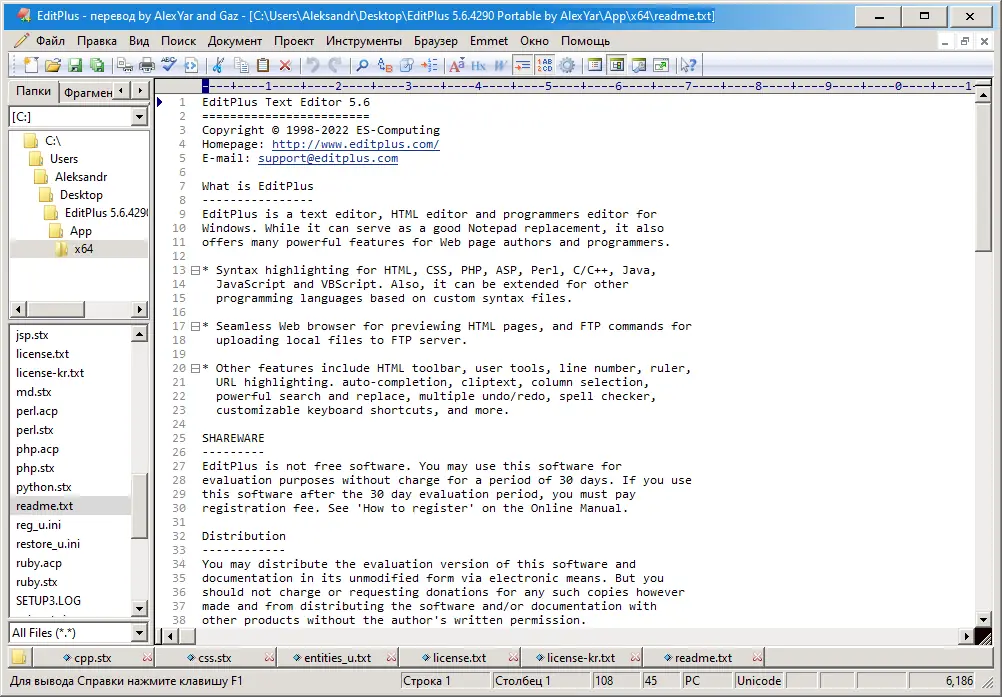This screenshot has height=697, width=1002.
Task: Open the Replace (A to B) icon
Action: tap(385, 65)
